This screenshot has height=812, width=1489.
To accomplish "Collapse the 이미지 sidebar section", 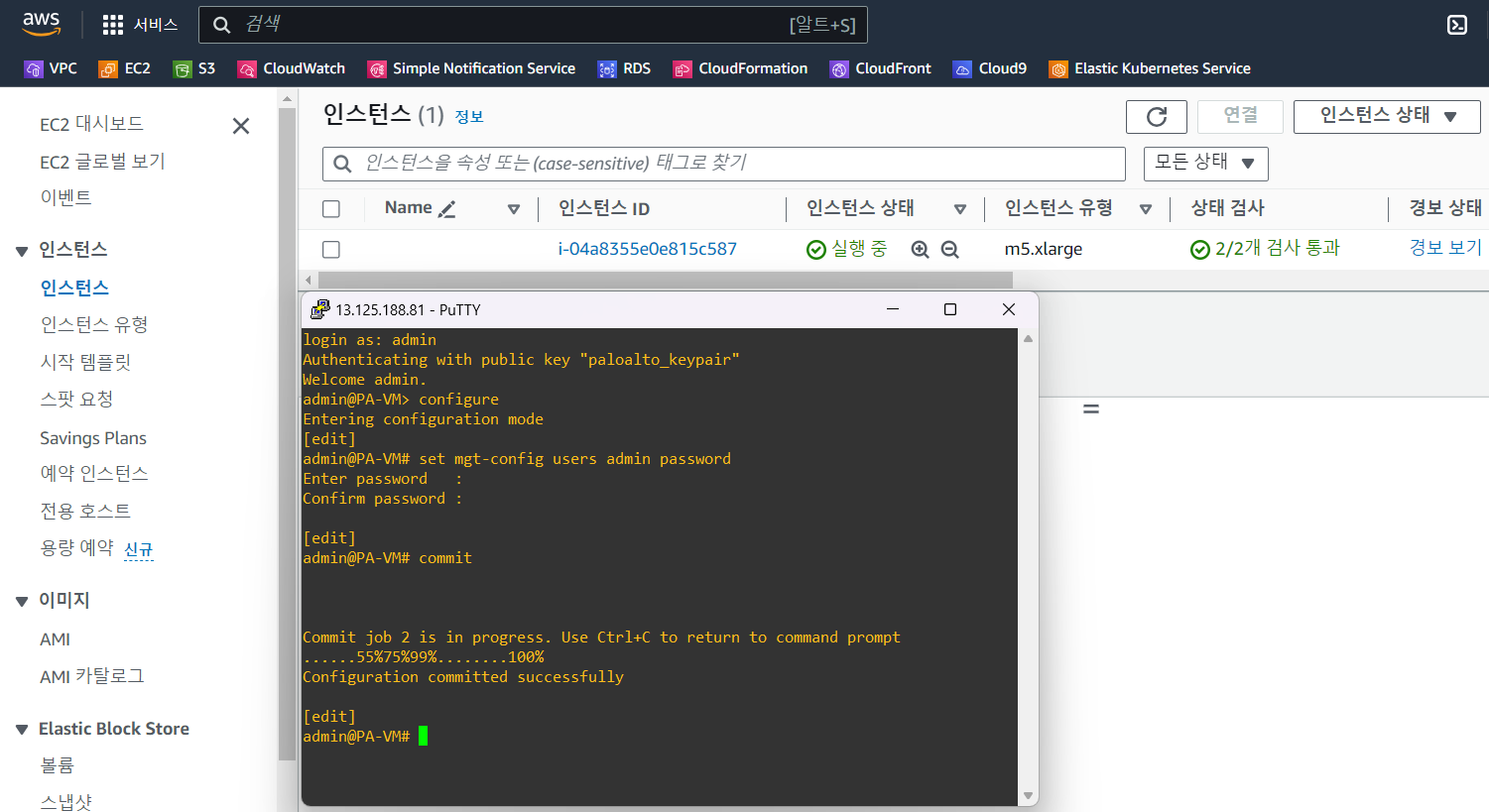I will click(22, 602).
